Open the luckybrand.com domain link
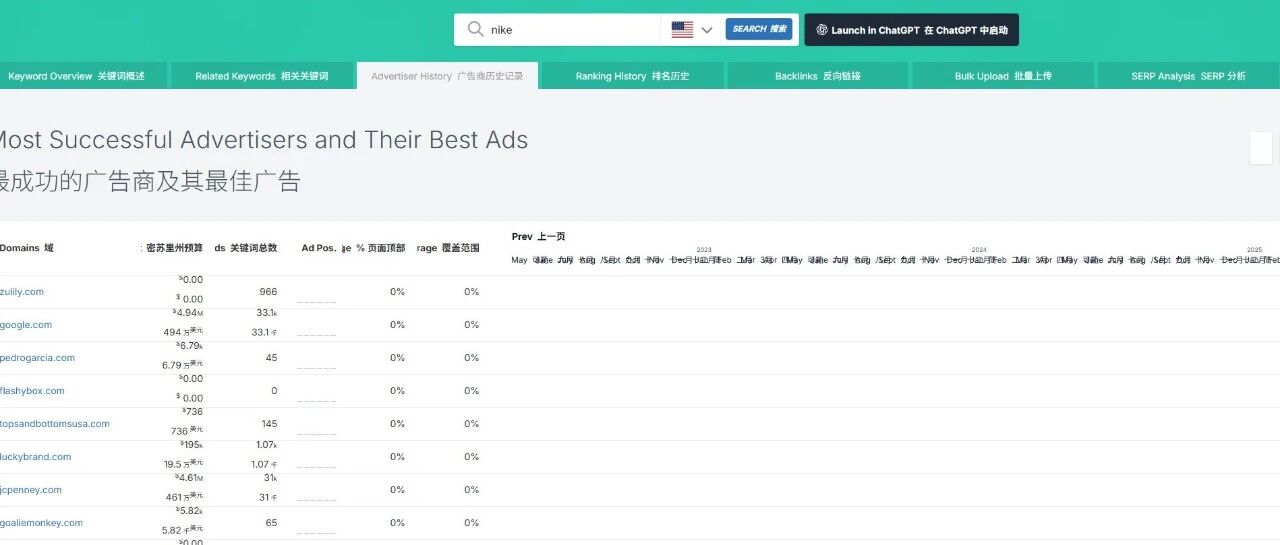The width and height of the screenshot is (1280, 545). pyautogui.click(x=36, y=457)
